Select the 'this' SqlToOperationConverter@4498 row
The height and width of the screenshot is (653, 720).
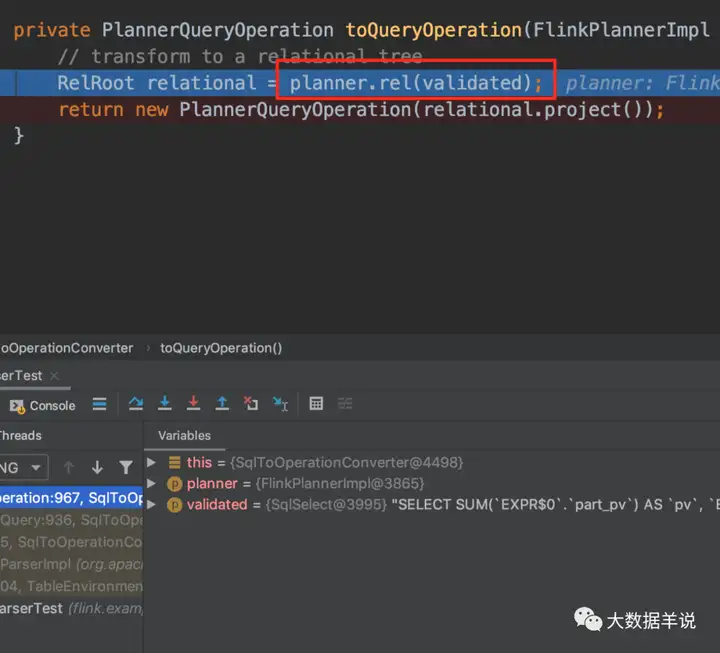click(x=432, y=462)
